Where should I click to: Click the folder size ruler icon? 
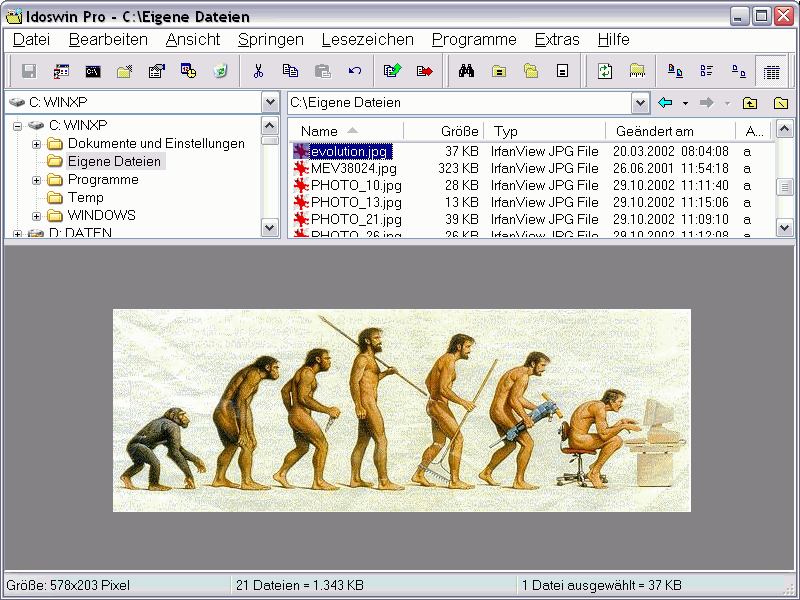637,71
